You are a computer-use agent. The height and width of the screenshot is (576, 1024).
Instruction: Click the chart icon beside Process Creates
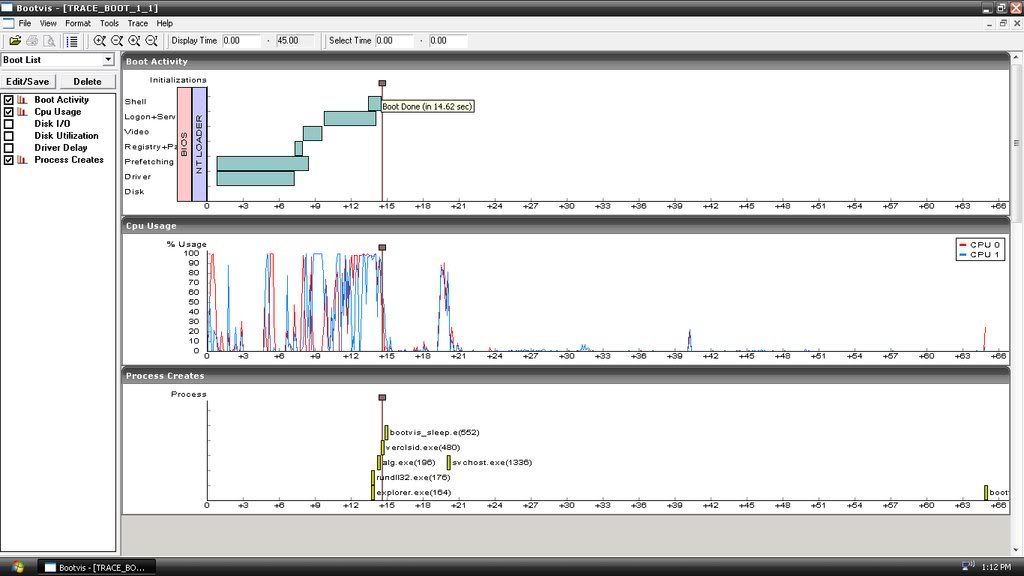22,160
